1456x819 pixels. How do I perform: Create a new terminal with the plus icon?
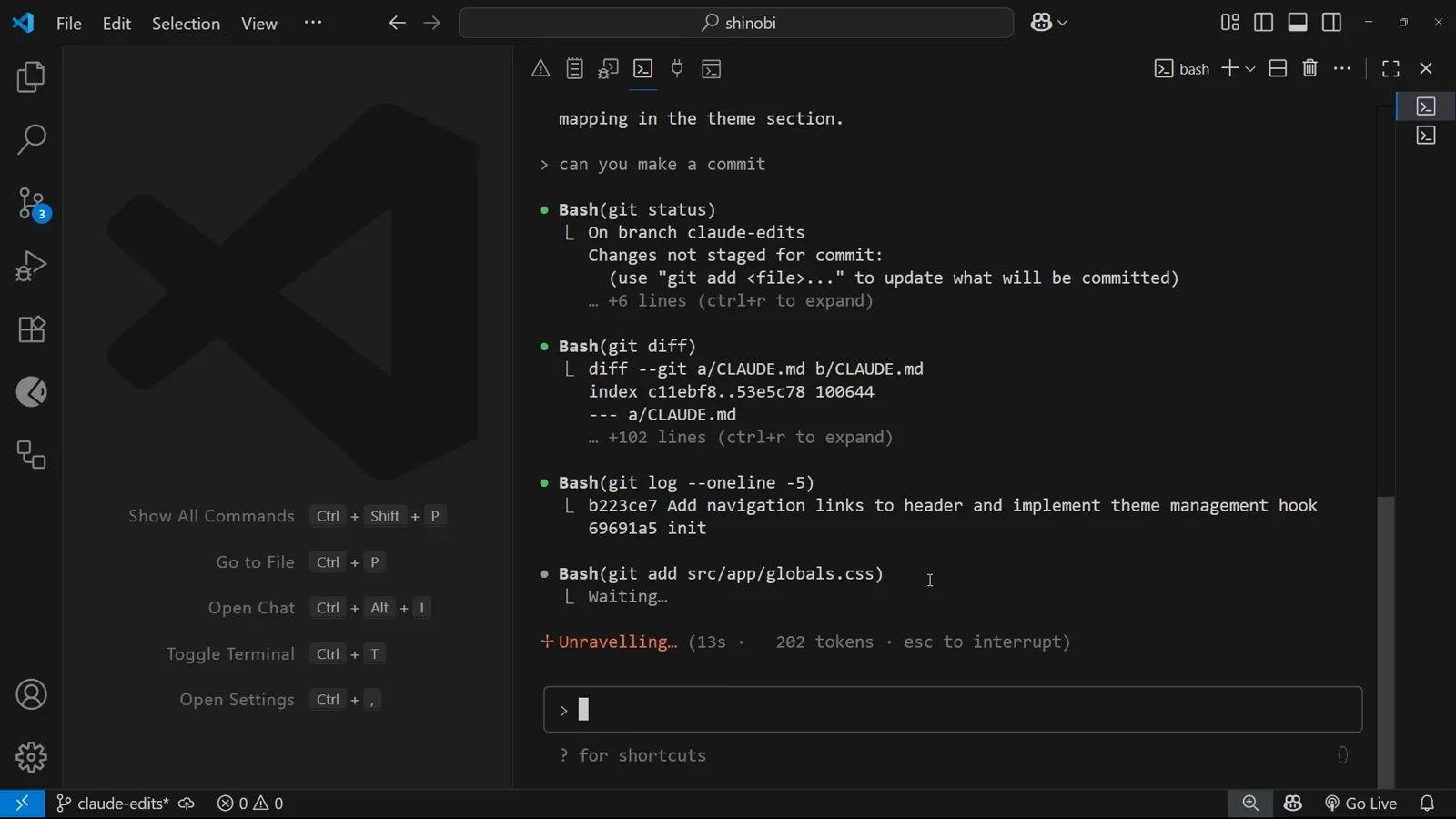pos(1229,68)
